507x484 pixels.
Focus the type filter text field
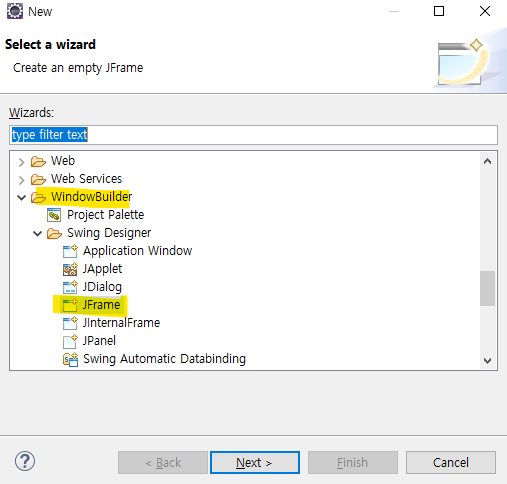click(253, 135)
